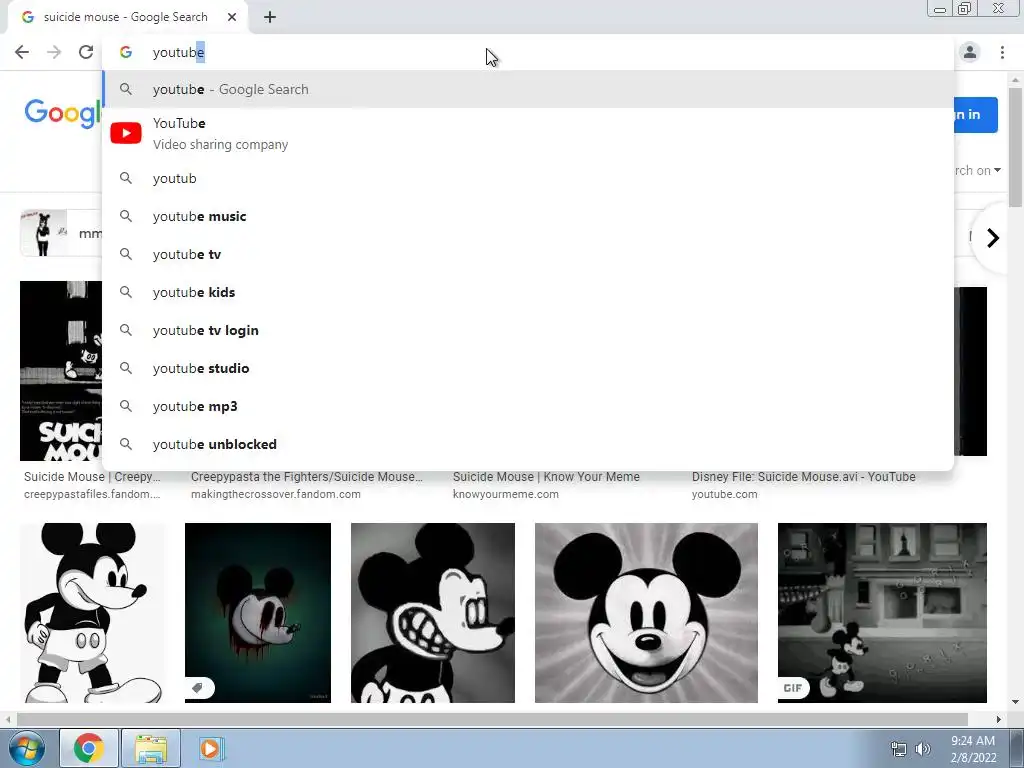1024x768 pixels.
Task: Open the standing classic Mickey image thumbnail
Action: pos(93,613)
